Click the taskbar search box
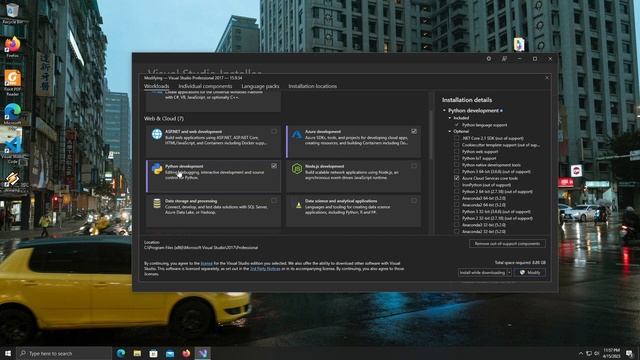Screen dimensions: 640x360 (x=64, y=353)
